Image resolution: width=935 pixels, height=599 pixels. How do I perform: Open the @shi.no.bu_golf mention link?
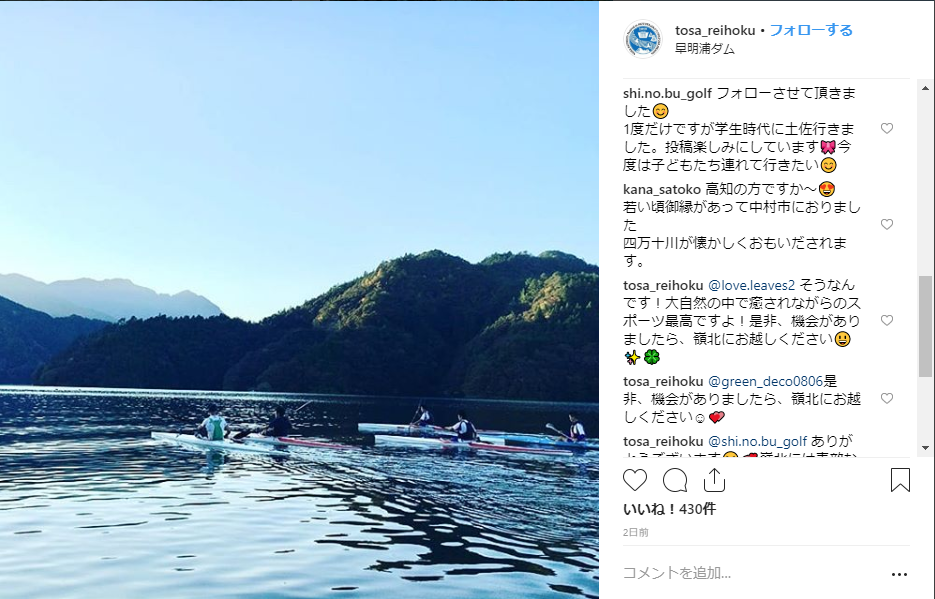click(757, 441)
